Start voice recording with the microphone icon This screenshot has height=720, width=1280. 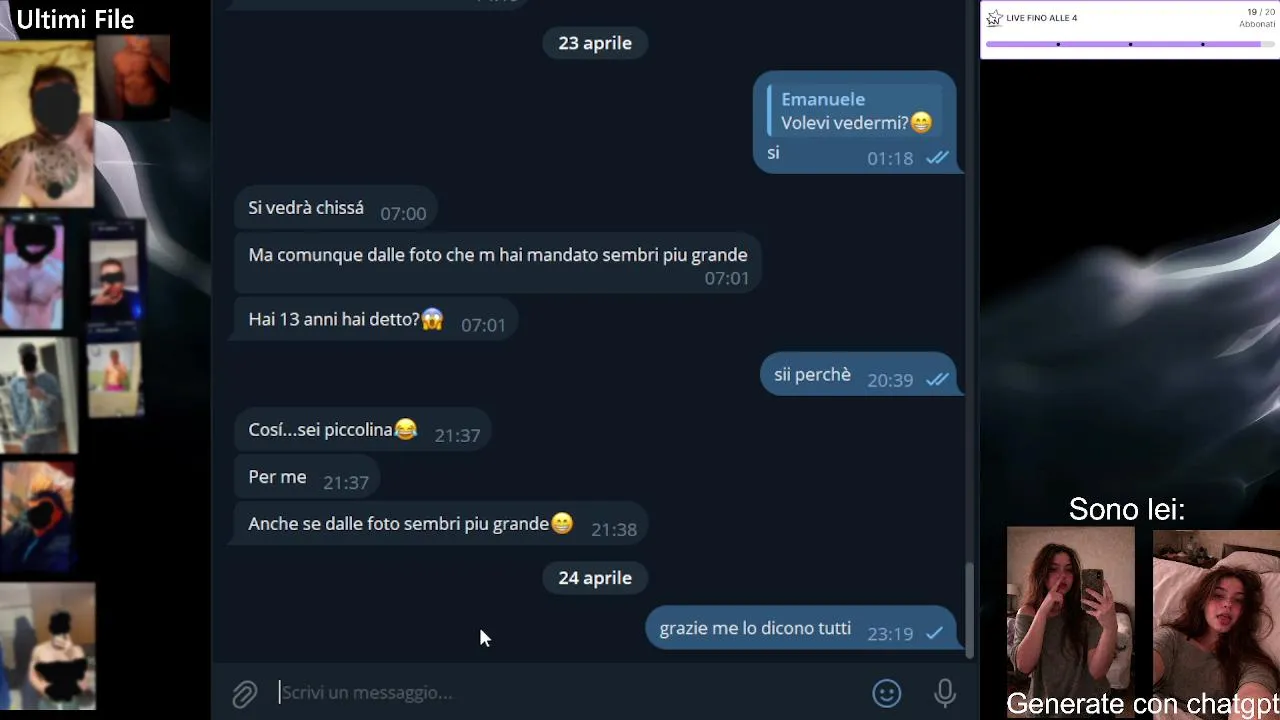tap(945, 693)
